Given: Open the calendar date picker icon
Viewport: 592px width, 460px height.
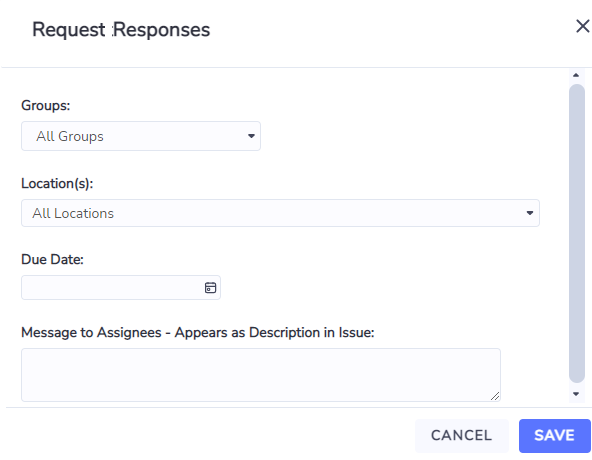Looking at the screenshot, I should [210, 288].
